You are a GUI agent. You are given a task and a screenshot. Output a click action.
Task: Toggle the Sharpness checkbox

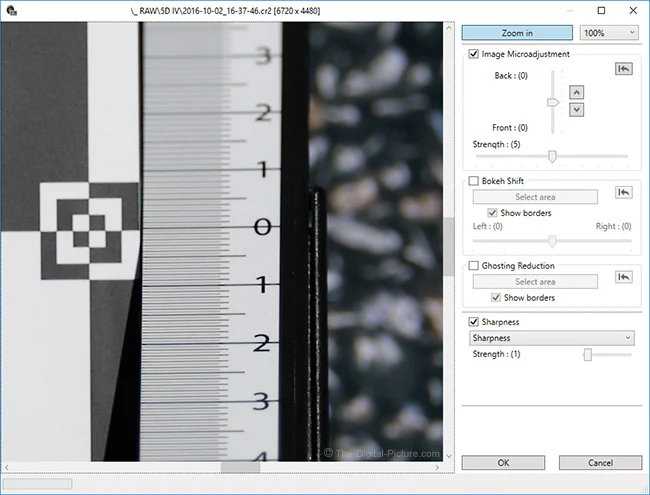pyautogui.click(x=473, y=322)
